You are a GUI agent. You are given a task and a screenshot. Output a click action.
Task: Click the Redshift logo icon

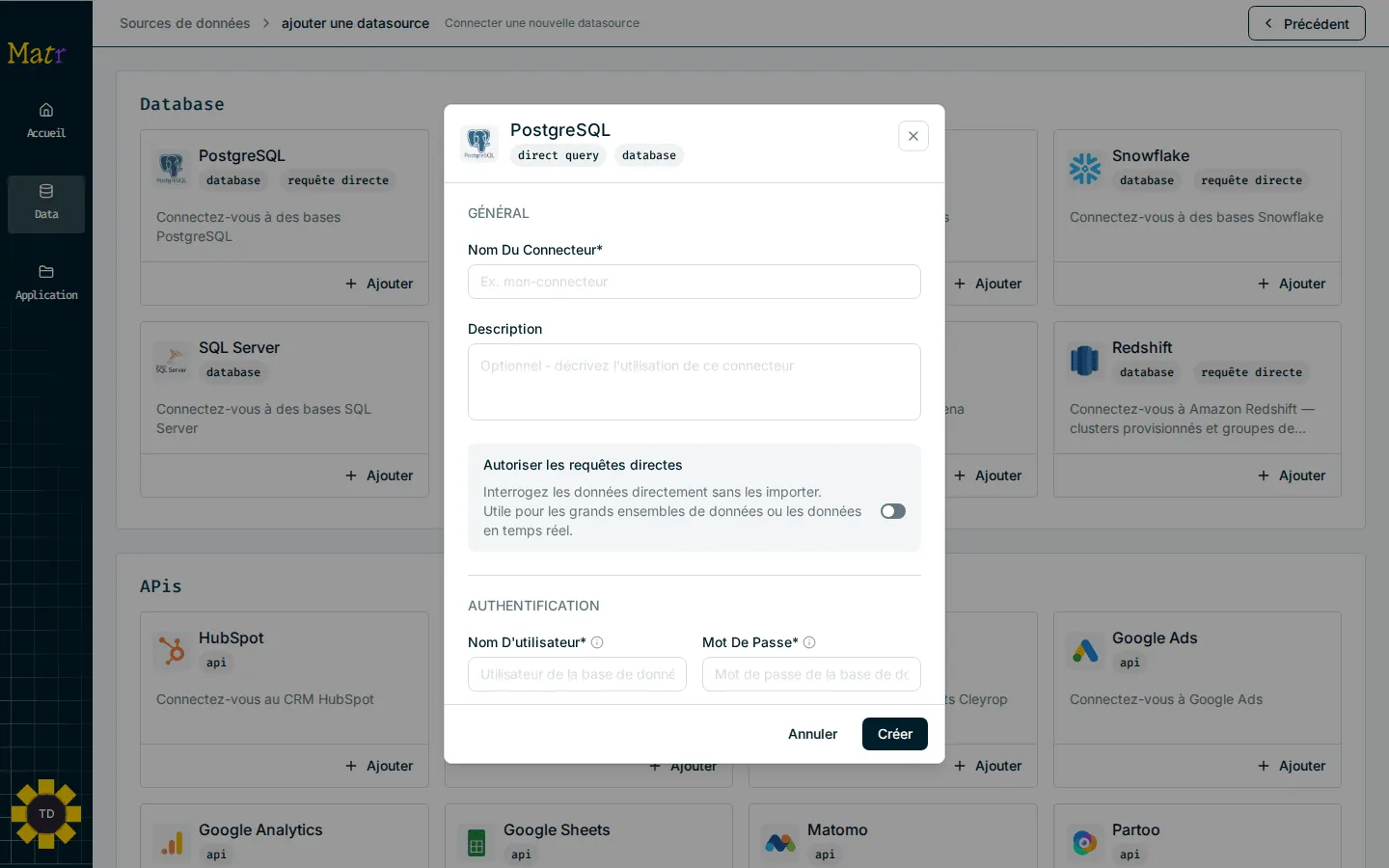pyautogui.click(x=1085, y=361)
